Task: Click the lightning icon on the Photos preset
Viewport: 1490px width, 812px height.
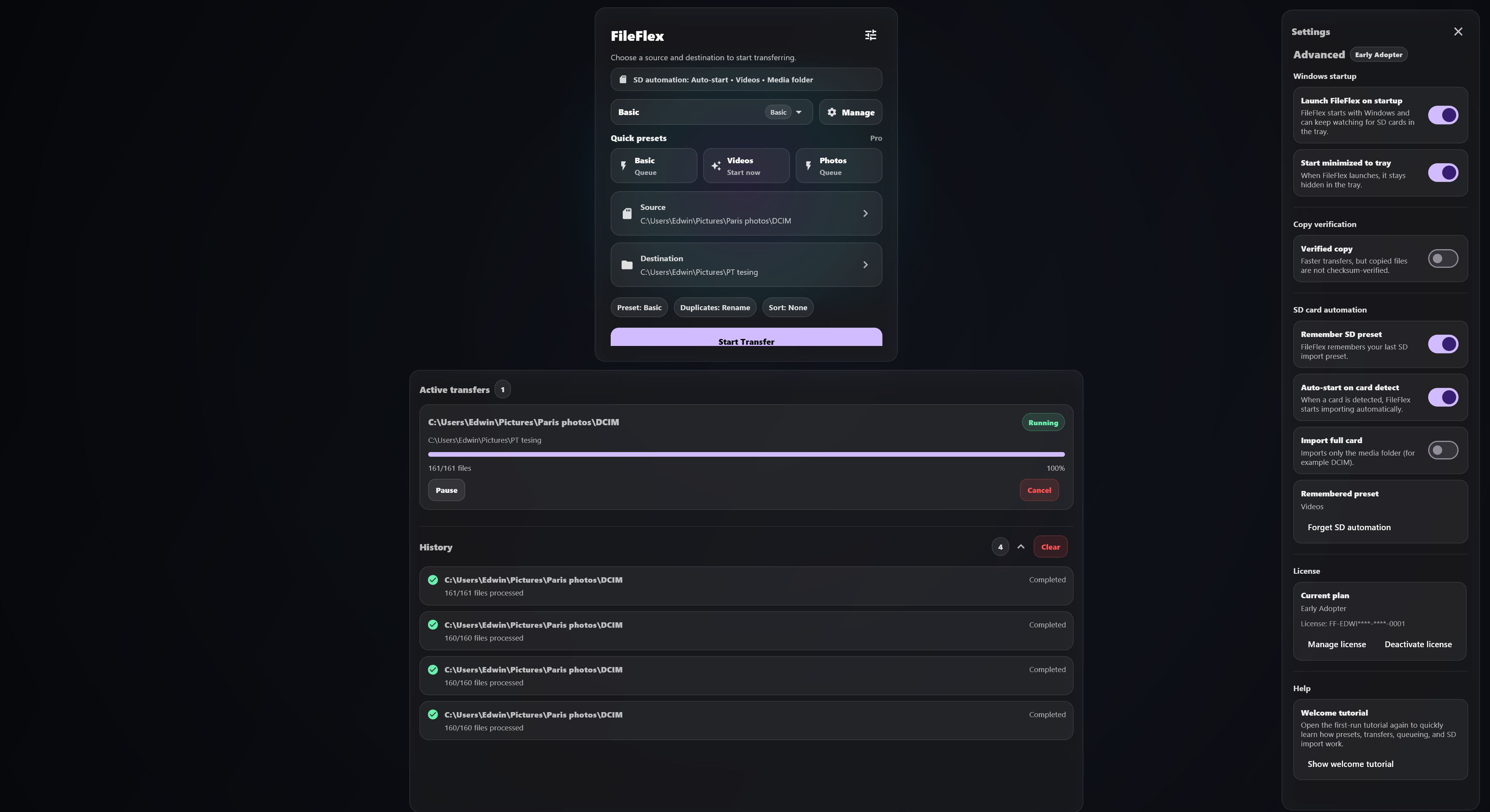Action: (x=808, y=166)
